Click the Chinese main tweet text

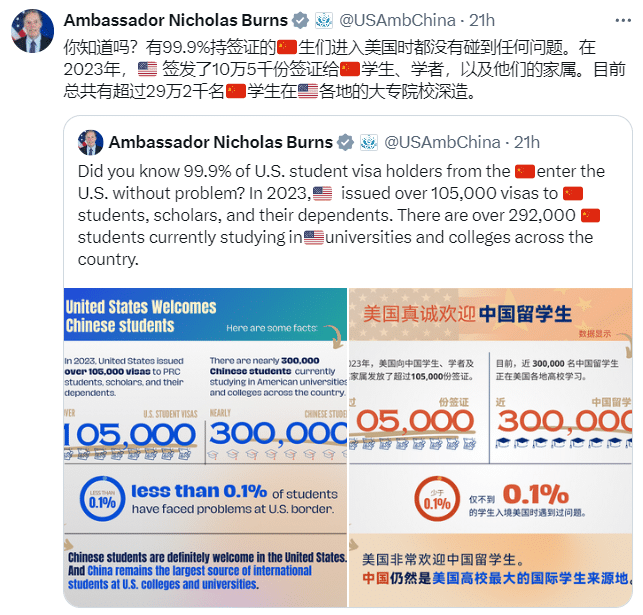click(x=344, y=69)
